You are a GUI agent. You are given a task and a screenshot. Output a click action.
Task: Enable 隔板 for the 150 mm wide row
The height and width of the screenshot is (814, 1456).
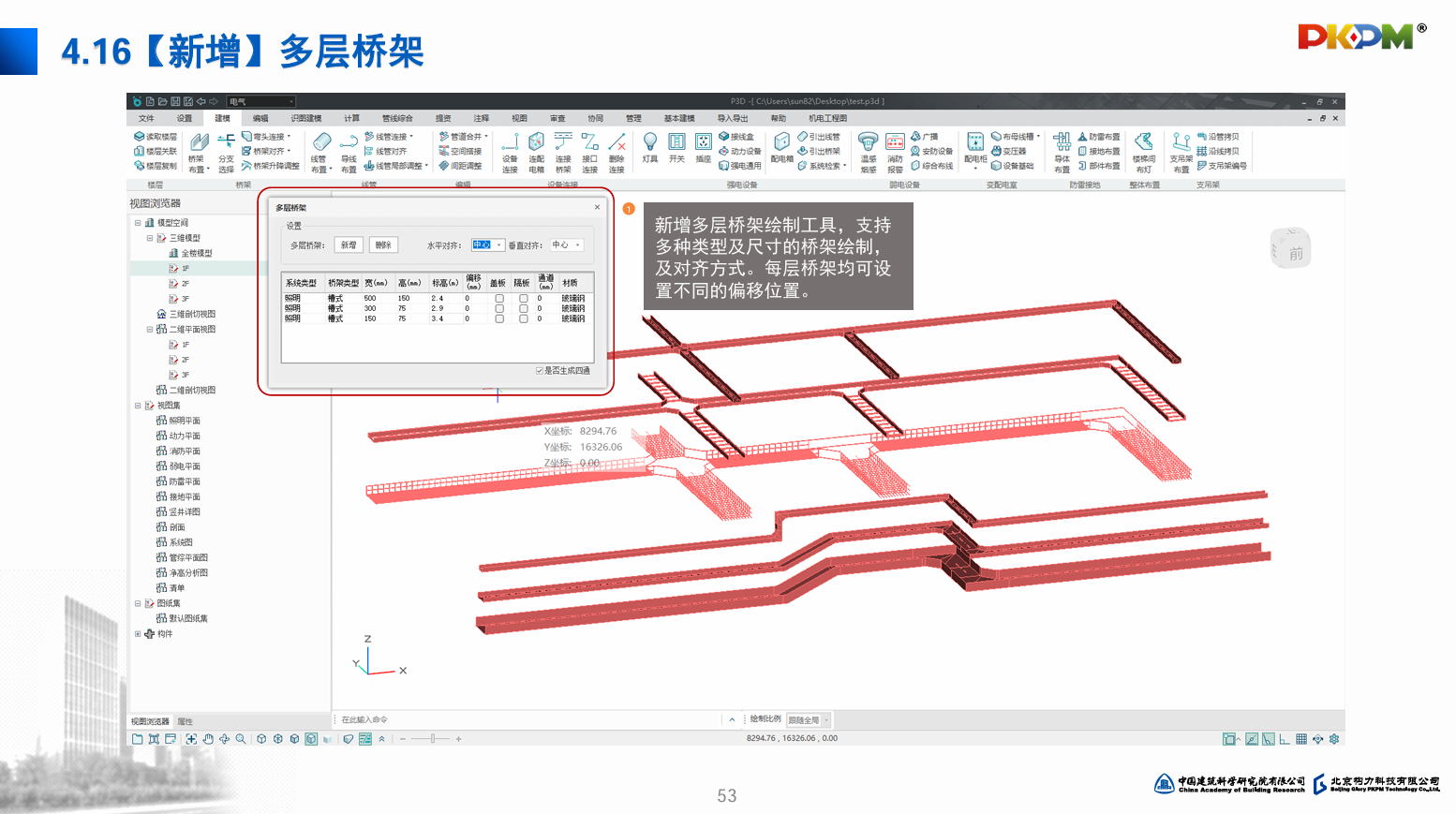tap(523, 318)
